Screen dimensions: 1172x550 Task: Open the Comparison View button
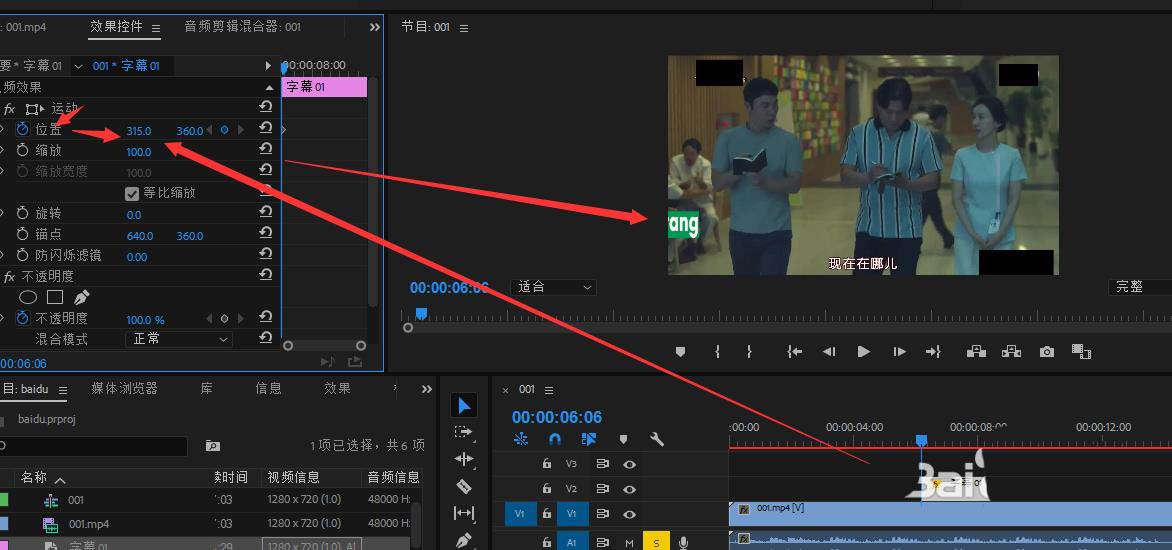pyautogui.click(x=1081, y=351)
